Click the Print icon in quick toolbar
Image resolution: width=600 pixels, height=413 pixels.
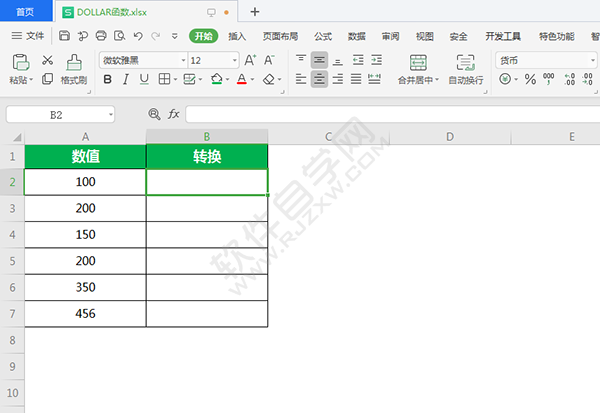click(101, 36)
